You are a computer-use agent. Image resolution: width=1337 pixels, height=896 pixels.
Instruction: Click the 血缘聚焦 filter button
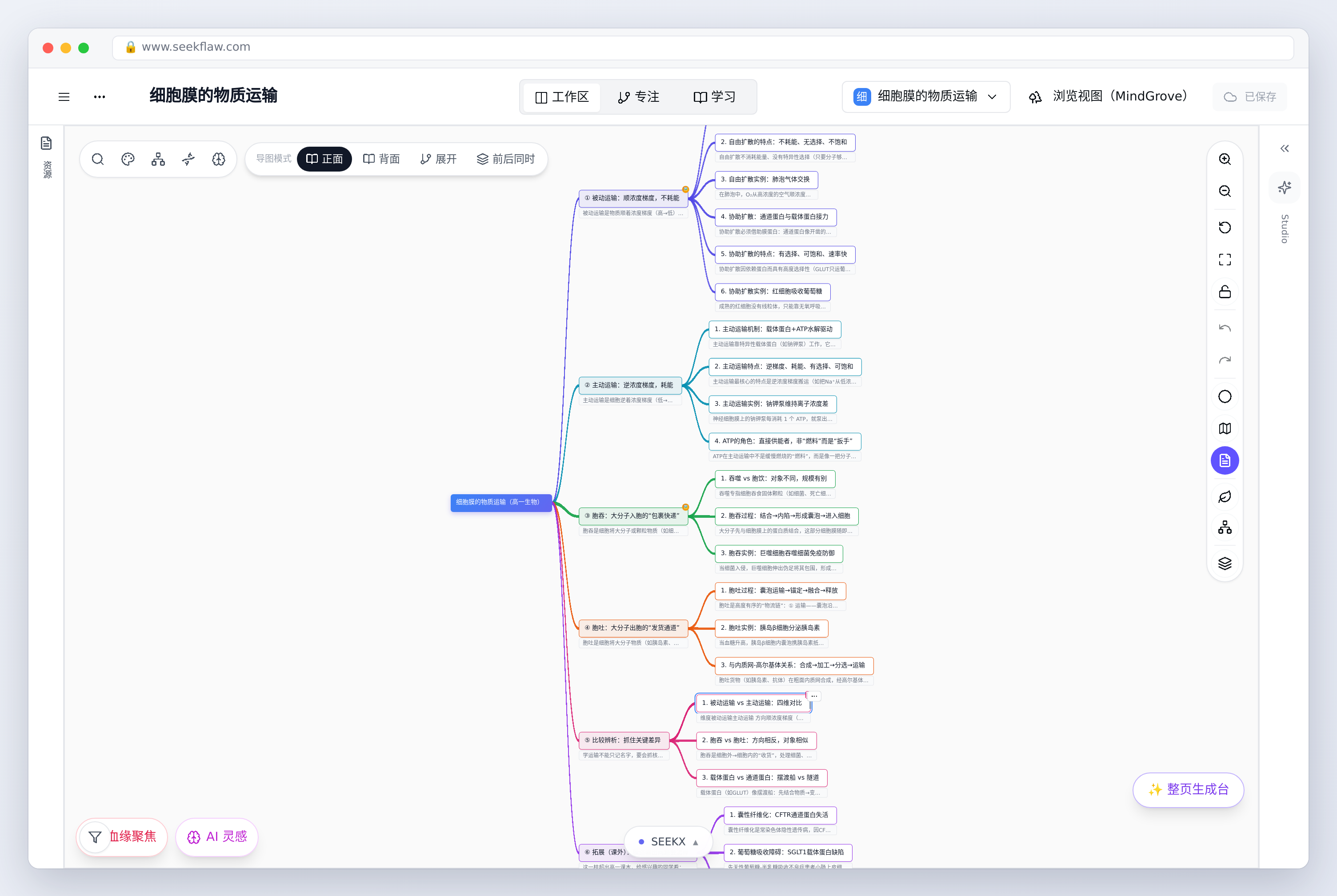122,836
